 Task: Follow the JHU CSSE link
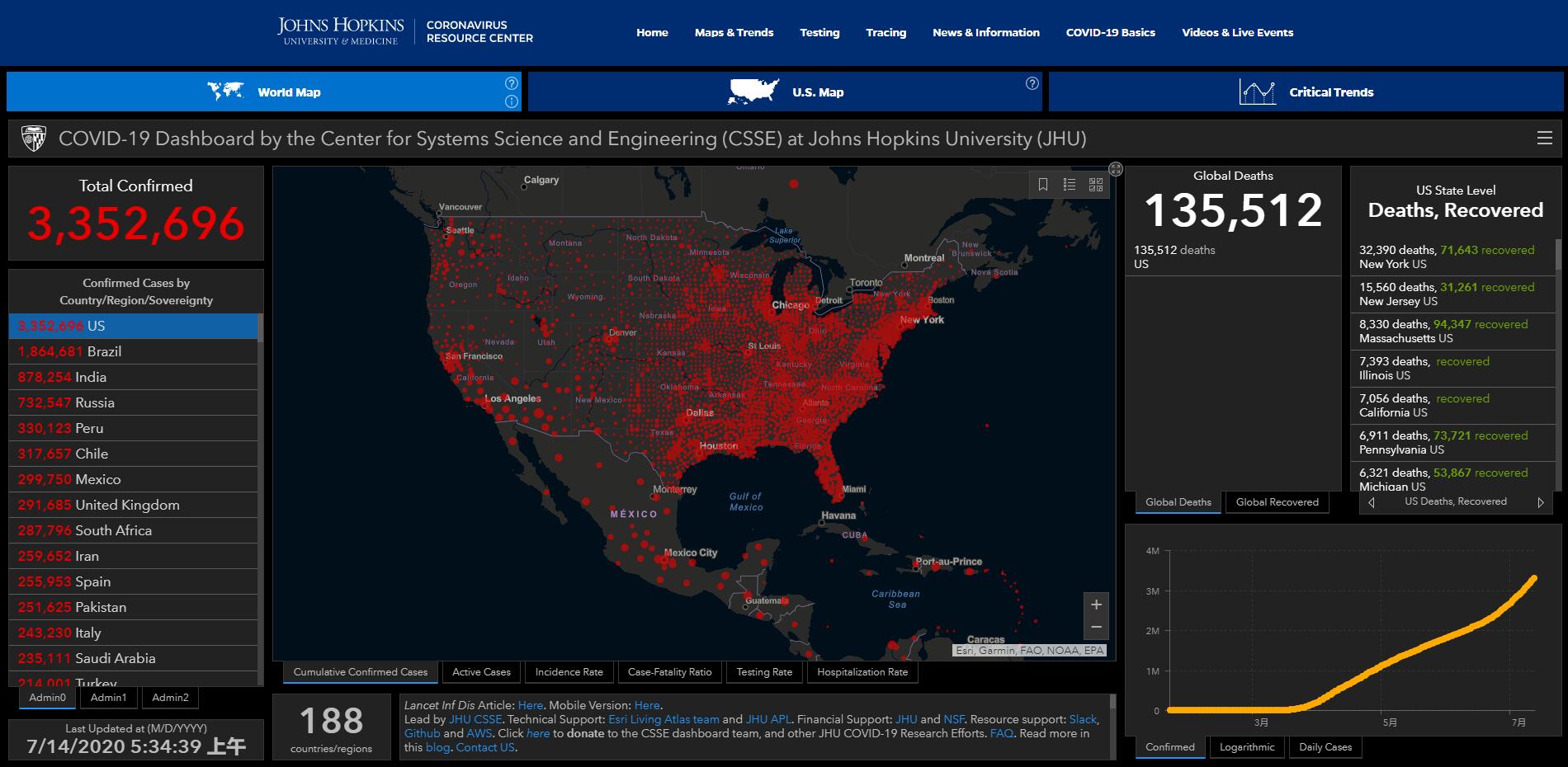475,719
